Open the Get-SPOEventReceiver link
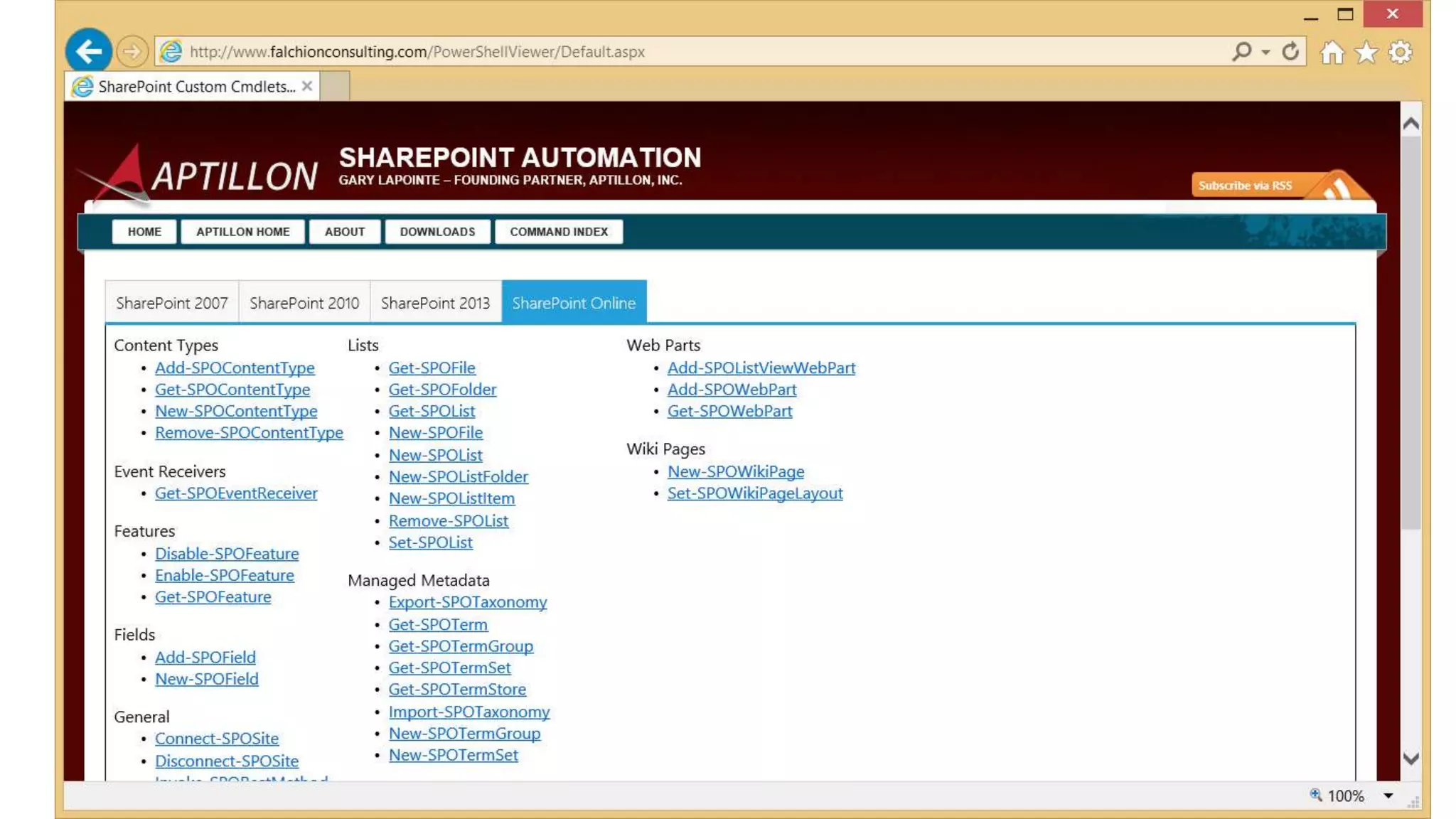The image size is (1456, 819). coord(236,493)
